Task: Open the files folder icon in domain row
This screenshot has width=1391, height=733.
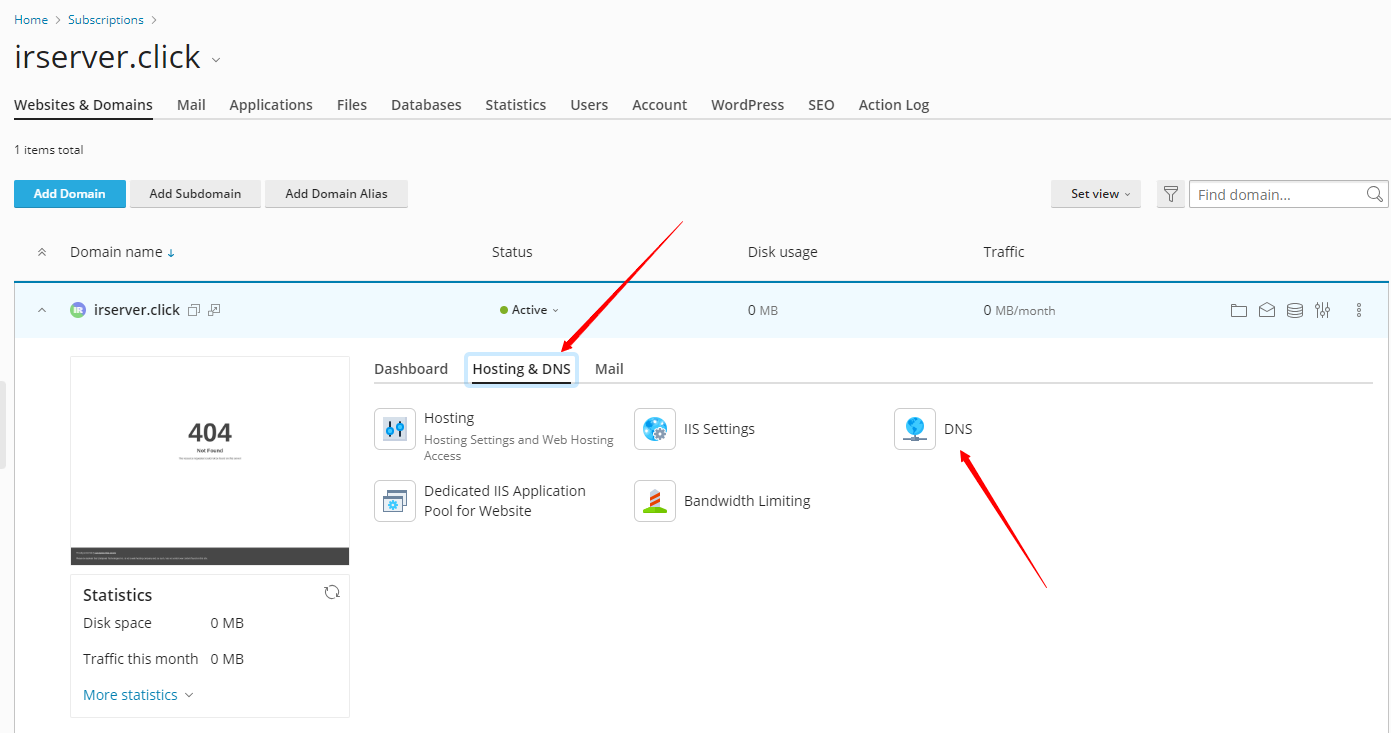Action: click(x=1238, y=310)
